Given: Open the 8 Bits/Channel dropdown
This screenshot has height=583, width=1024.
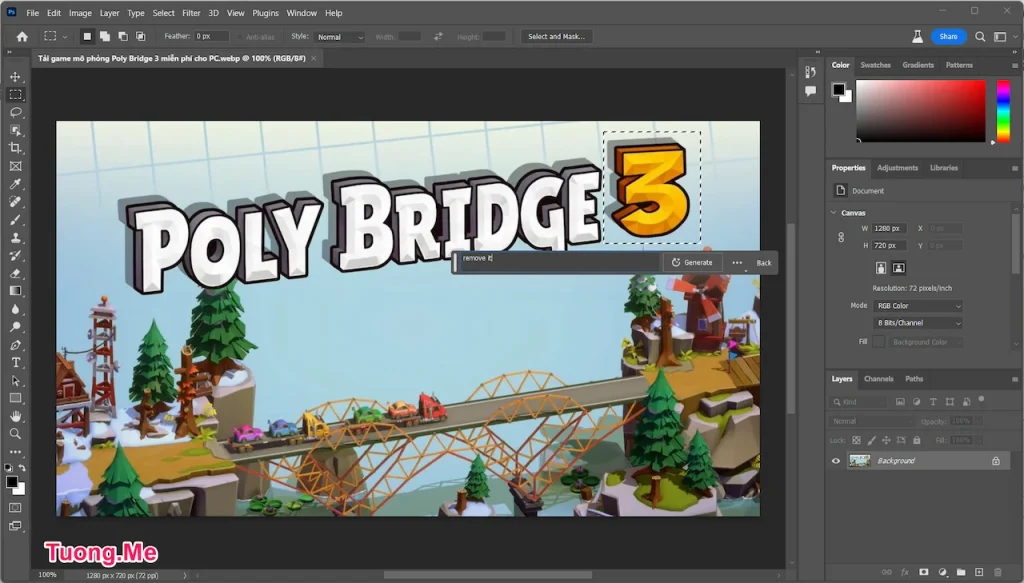Looking at the screenshot, I should click(918, 323).
